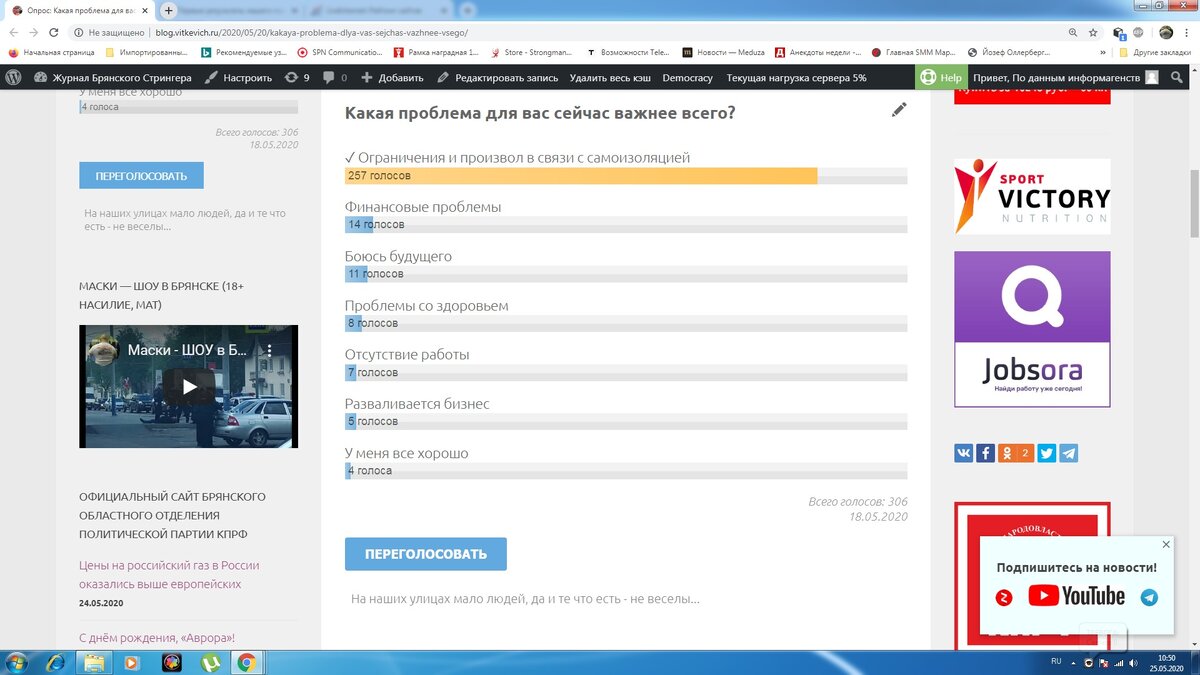Open the Начальная страница bookmark
This screenshot has height=675, width=1200.
[52, 52]
